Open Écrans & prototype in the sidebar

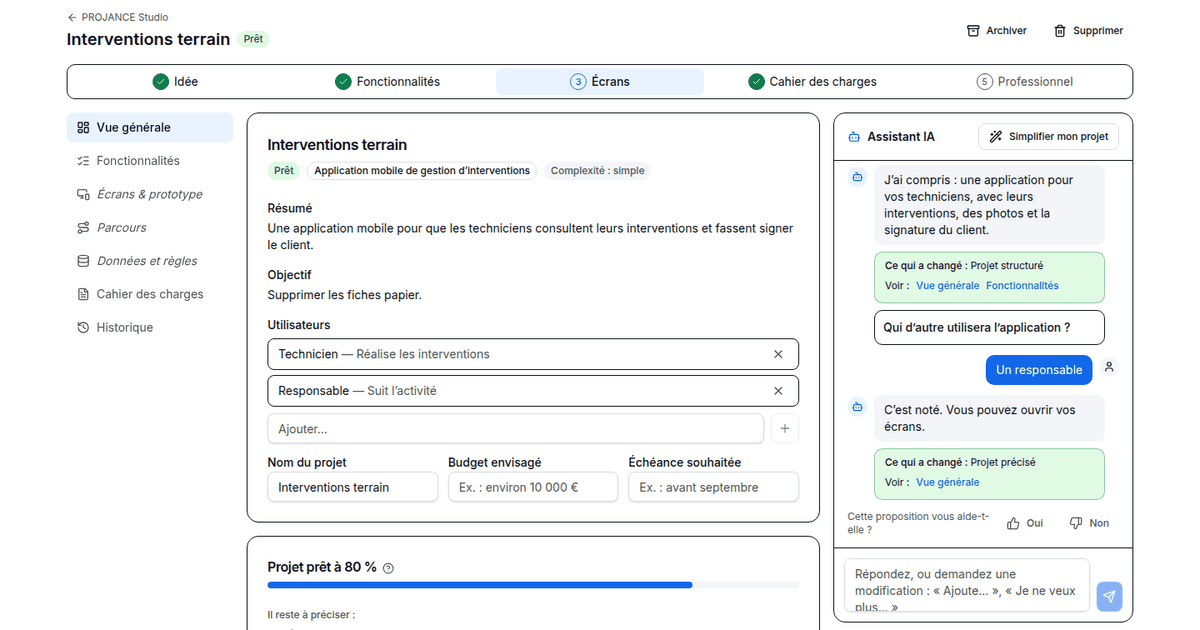[x=150, y=194]
